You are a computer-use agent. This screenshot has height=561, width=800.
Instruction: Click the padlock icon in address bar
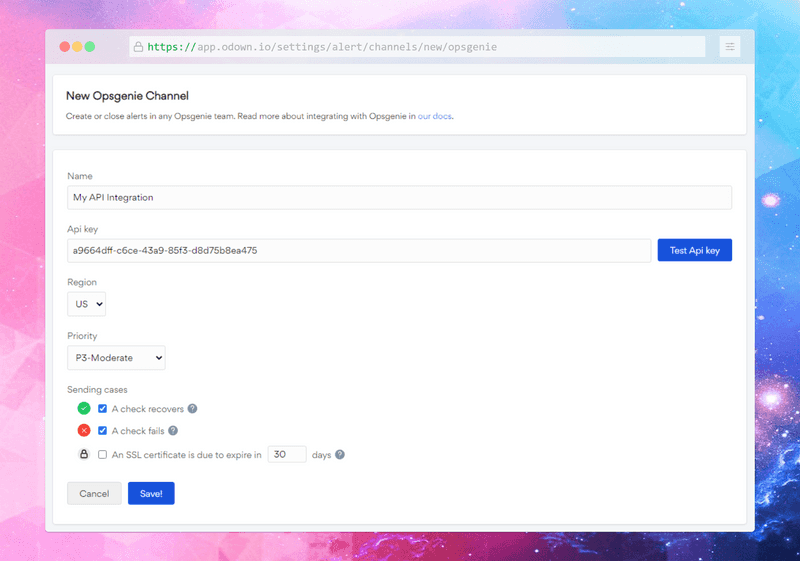pyautogui.click(x=138, y=47)
